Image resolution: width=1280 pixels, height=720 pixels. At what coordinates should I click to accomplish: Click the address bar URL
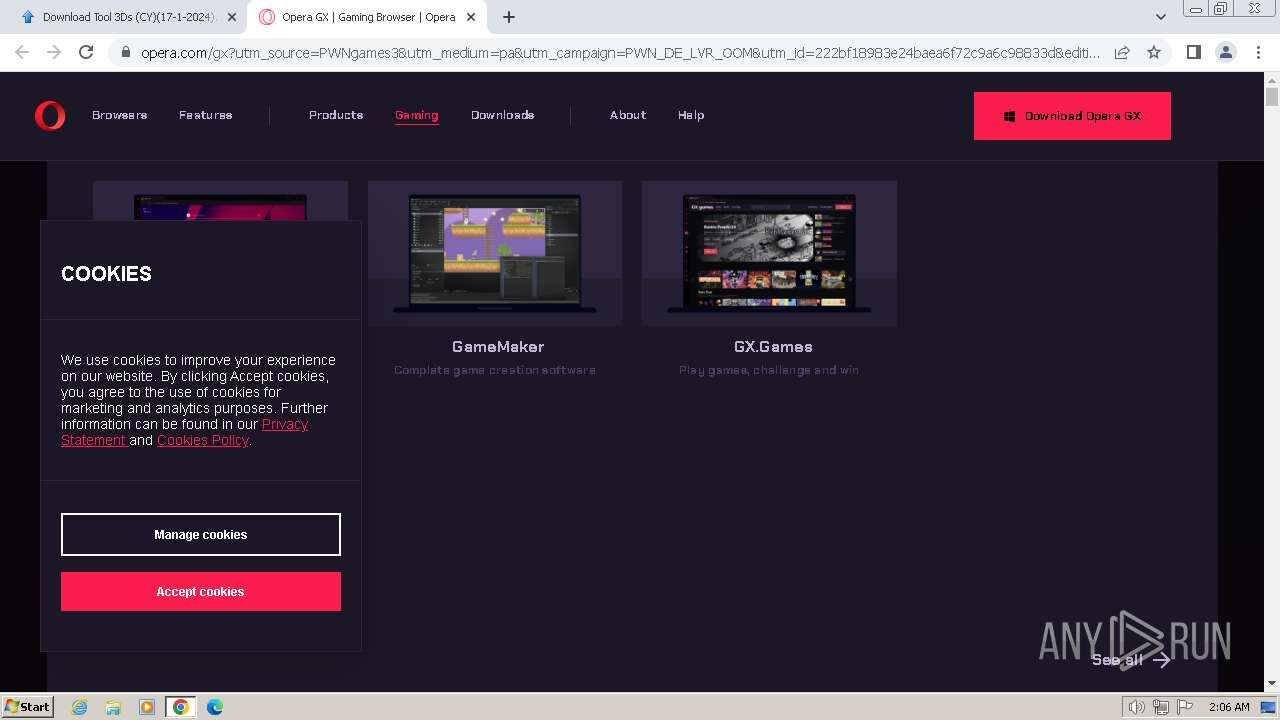[x=620, y=52]
